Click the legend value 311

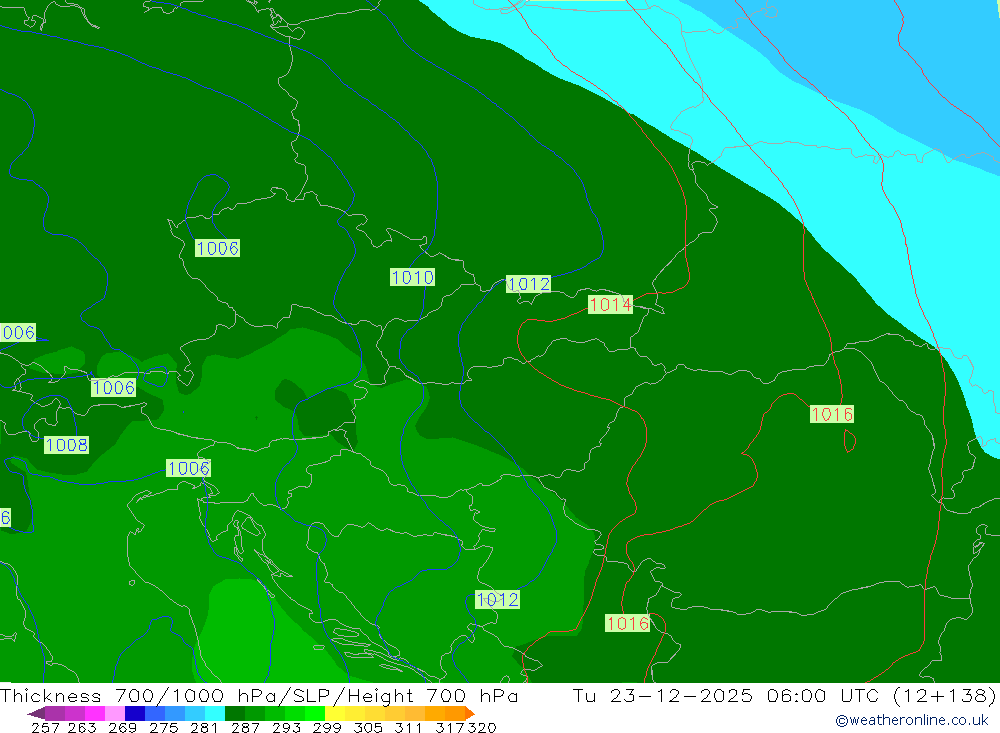[x=408, y=727]
